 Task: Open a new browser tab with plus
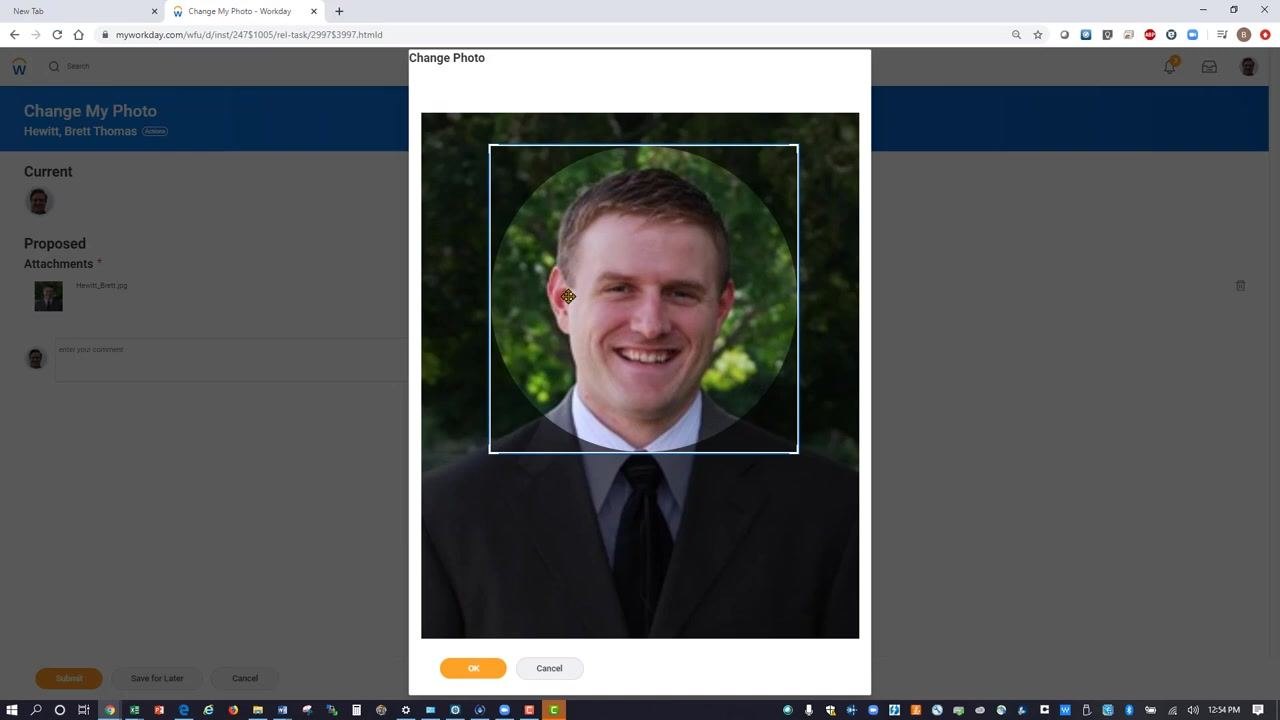[x=339, y=11]
